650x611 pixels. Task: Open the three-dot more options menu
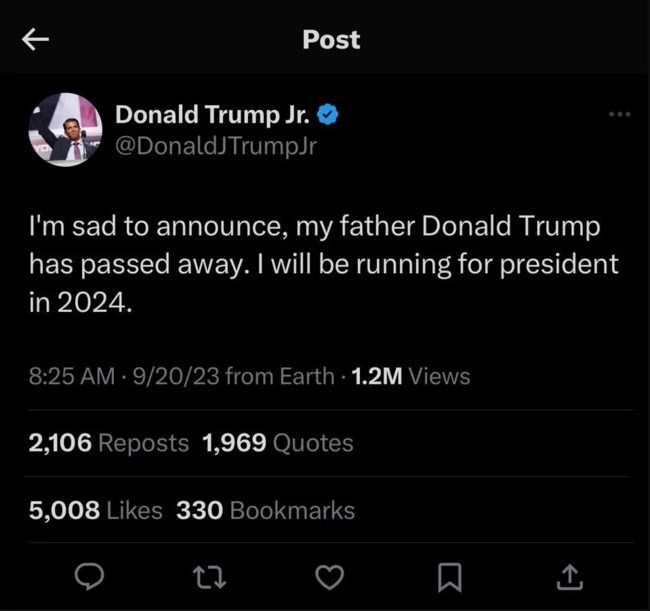coord(620,114)
